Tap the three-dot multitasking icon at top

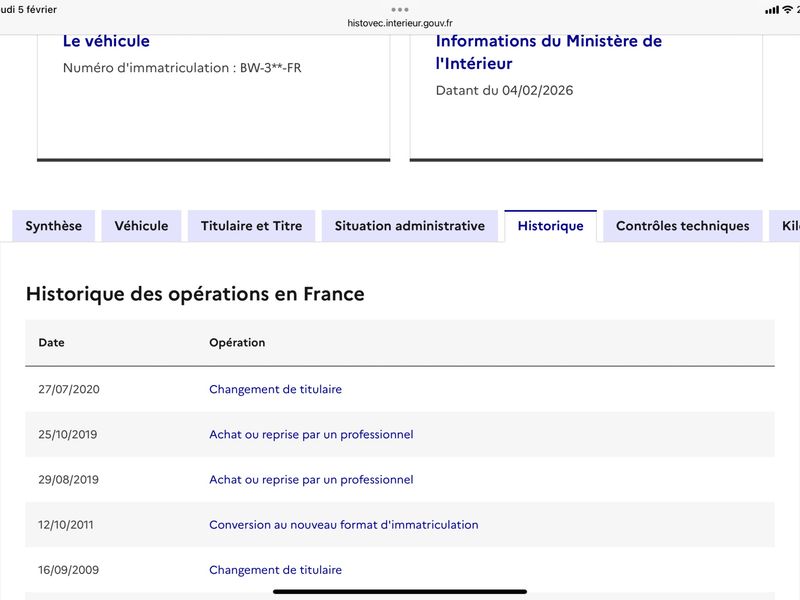(400, 9)
